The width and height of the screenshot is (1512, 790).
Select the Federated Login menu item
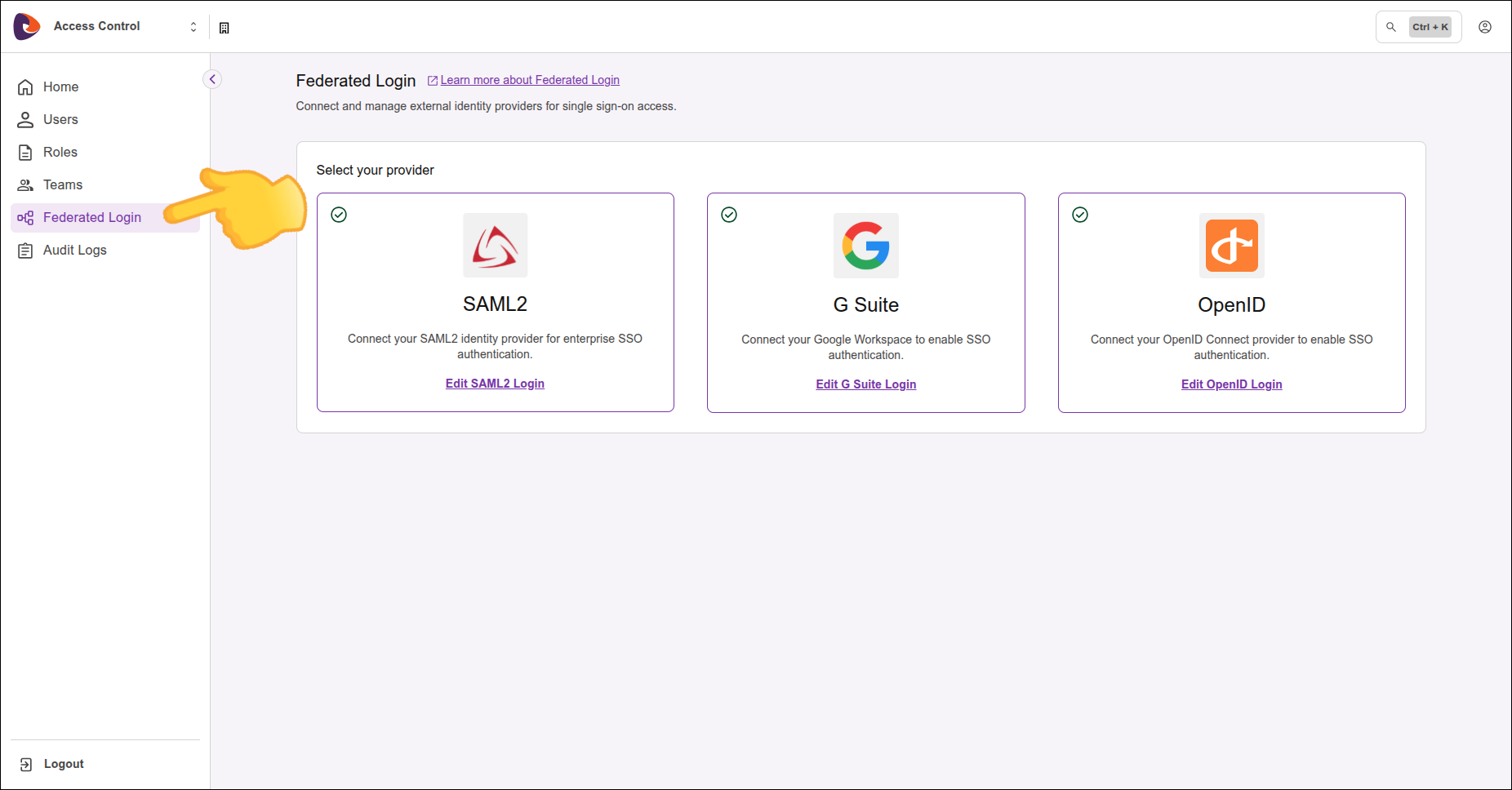[91, 217]
